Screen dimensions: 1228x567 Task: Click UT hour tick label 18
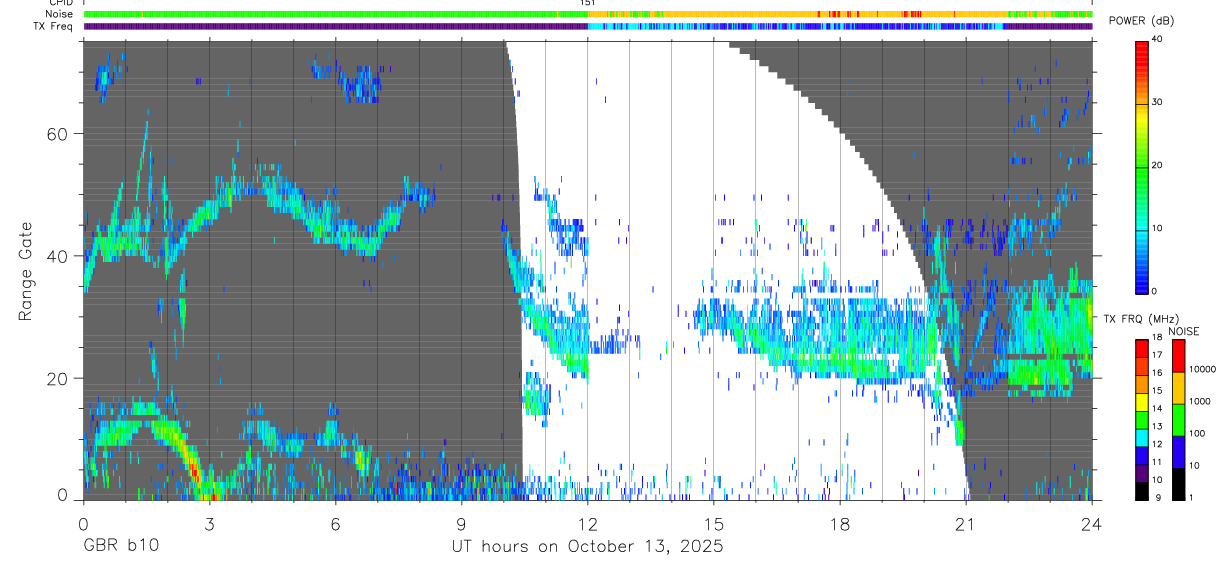[x=840, y=524]
